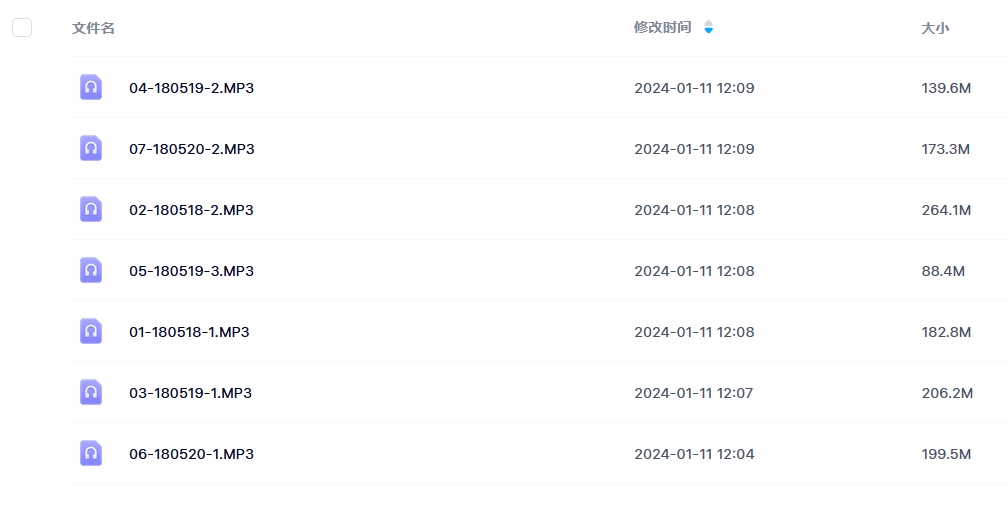Click the audio icon next to 01-180518-1.MP3
1008x506 pixels.
coord(91,332)
